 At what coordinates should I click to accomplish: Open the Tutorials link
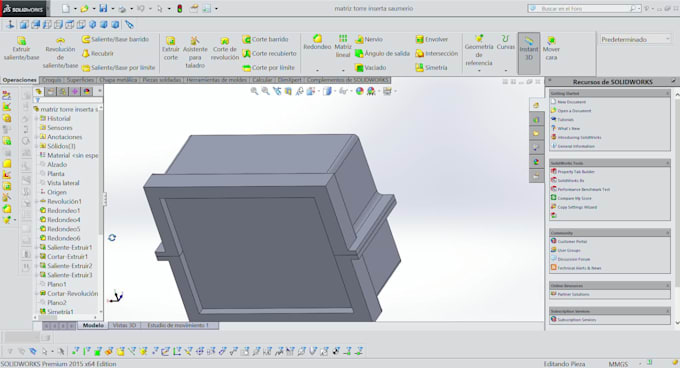click(x=565, y=120)
